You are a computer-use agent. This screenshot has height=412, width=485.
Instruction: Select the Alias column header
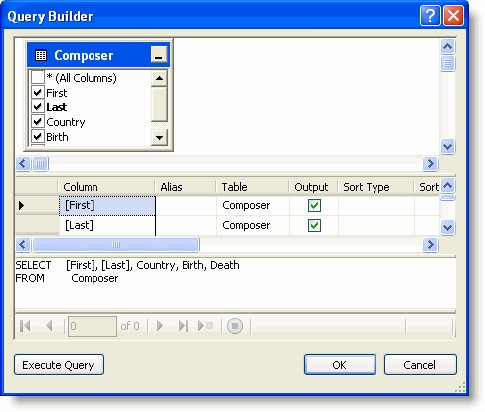(171, 187)
